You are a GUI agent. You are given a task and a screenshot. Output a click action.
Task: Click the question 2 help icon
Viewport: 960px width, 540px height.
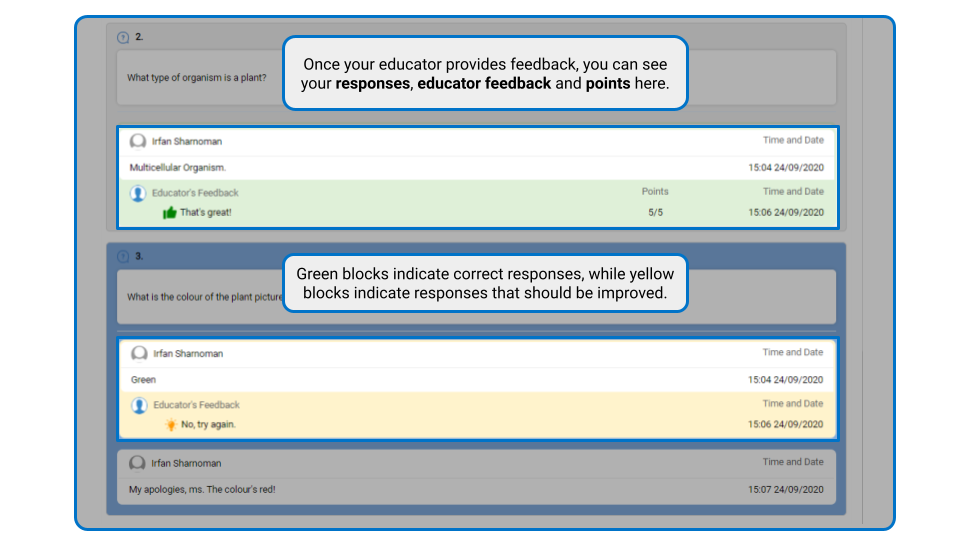(x=123, y=37)
